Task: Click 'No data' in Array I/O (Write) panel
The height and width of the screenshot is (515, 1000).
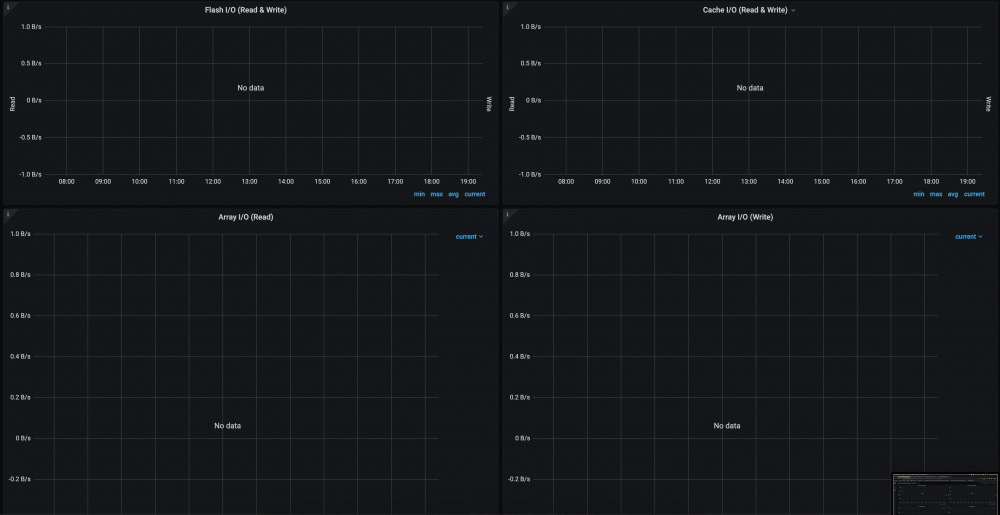Action: (727, 426)
